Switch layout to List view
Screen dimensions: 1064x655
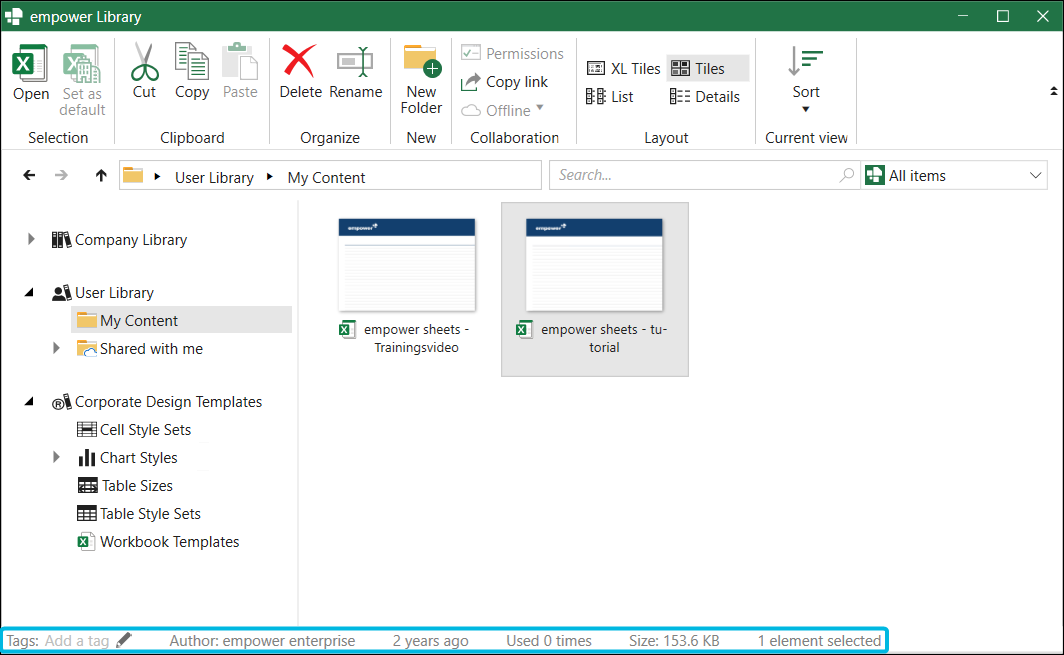click(609, 96)
